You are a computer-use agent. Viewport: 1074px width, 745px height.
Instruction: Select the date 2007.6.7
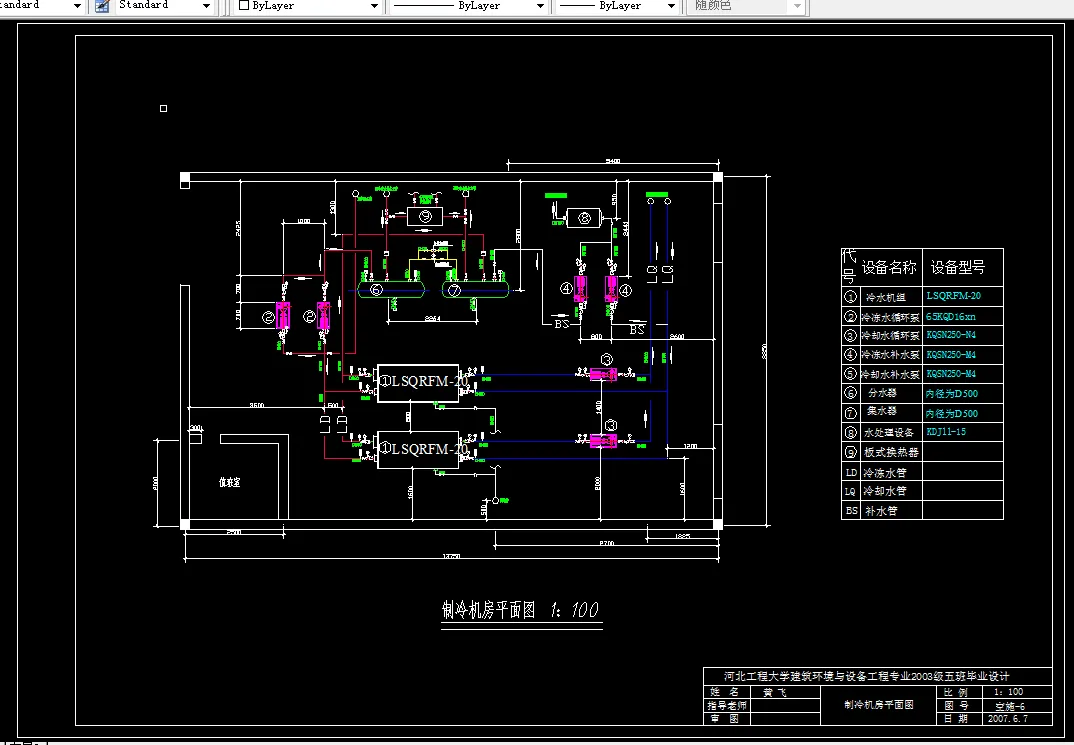[1008, 719]
